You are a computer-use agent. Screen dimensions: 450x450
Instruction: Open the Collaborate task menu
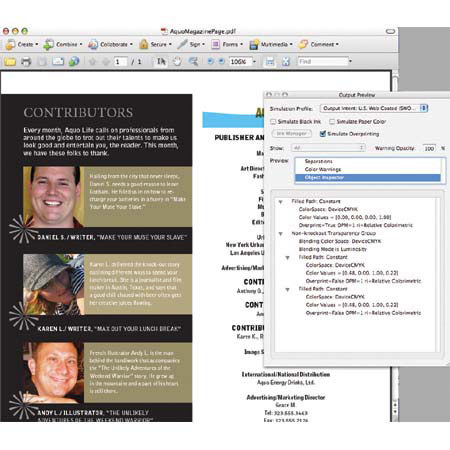coord(110,44)
